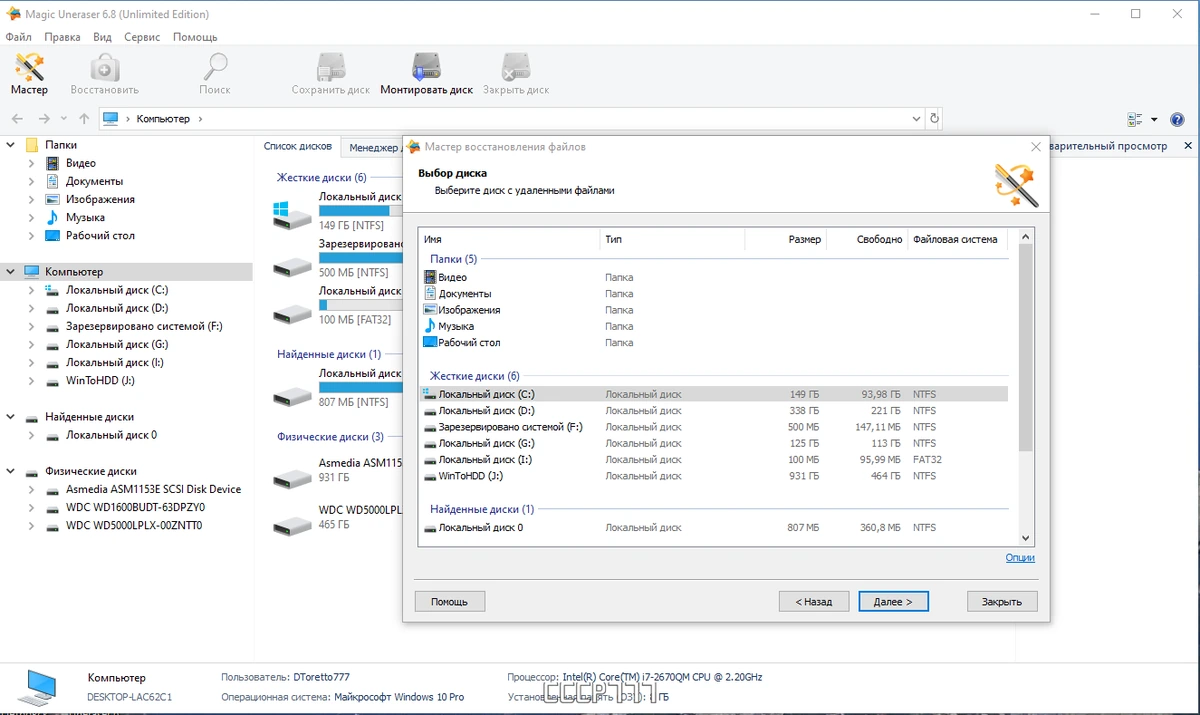The width and height of the screenshot is (1200, 715).
Task: Select Видео folder icon in the wizard list
Action: (x=430, y=277)
